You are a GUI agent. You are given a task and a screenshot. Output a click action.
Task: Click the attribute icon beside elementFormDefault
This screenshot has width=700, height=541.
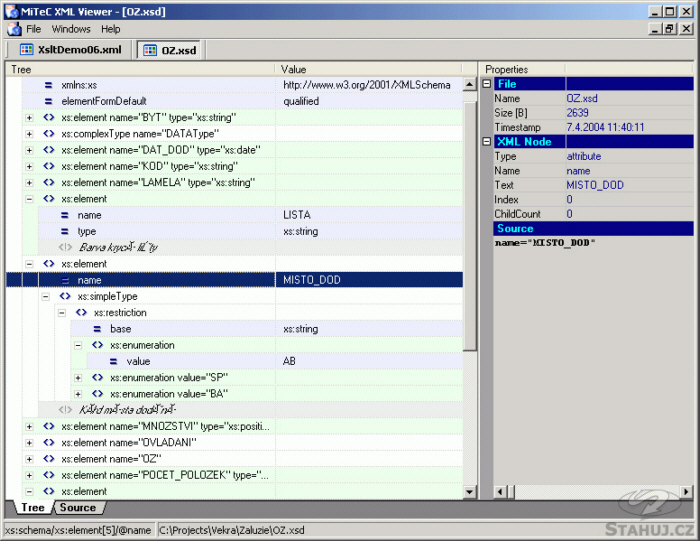[x=48, y=101]
